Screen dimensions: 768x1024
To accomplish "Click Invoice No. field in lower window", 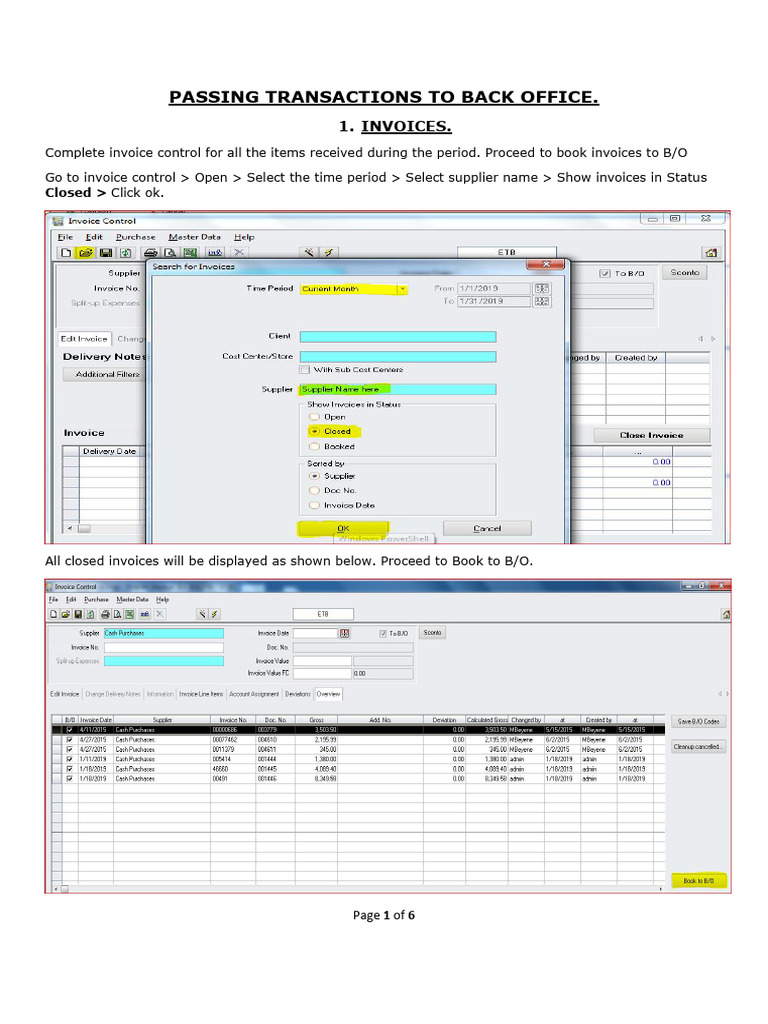I will 164,647.
